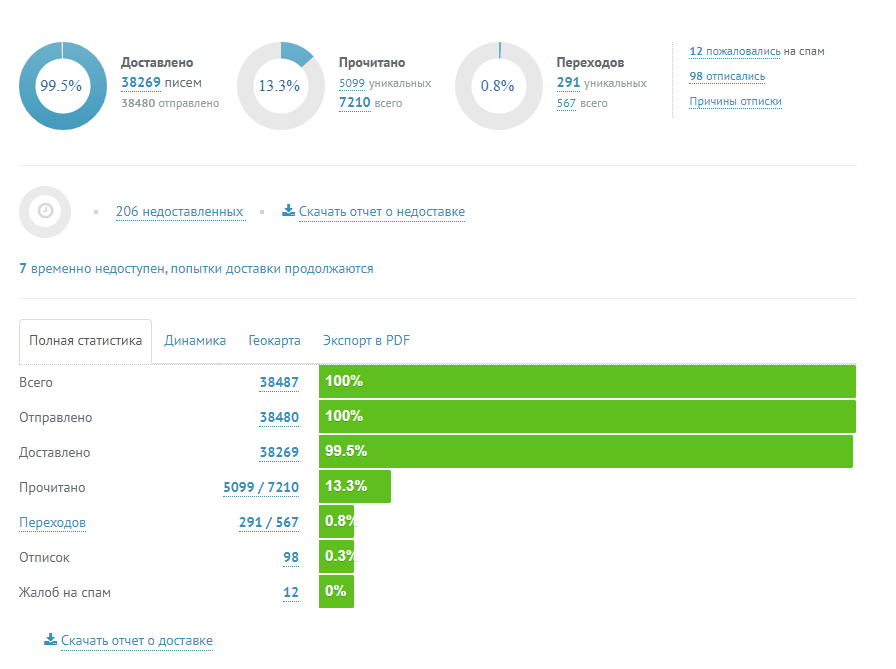
Task: Open the 99.5% delivered donut chart
Action: pyautogui.click(x=63, y=86)
